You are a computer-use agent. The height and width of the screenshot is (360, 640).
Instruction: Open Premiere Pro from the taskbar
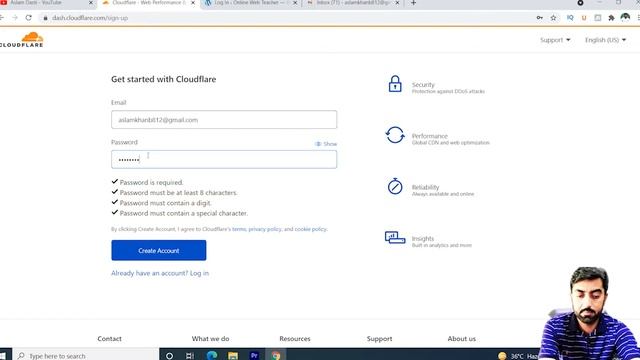[254, 356]
